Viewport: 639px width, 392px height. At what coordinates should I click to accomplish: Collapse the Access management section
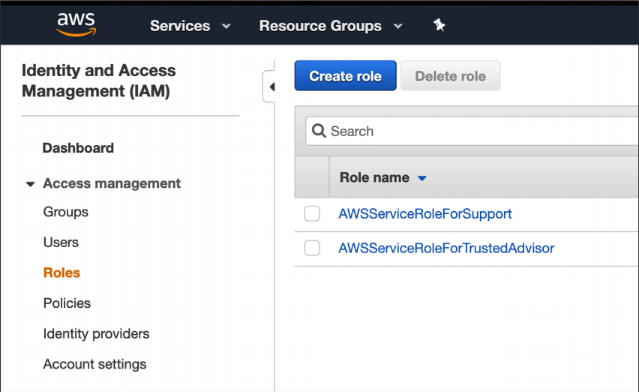click(x=30, y=184)
